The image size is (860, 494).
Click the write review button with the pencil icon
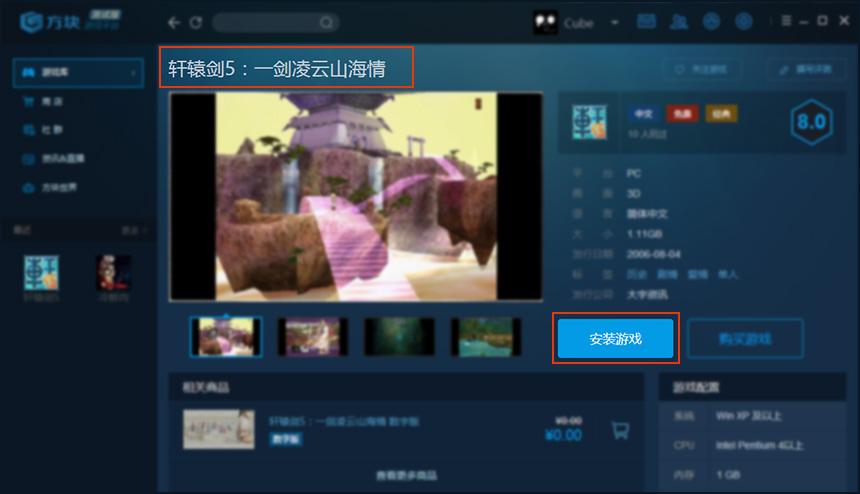click(x=806, y=70)
